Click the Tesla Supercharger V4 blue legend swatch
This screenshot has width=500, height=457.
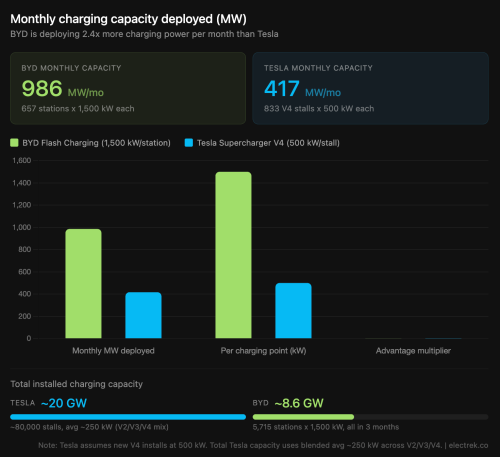(189, 143)
